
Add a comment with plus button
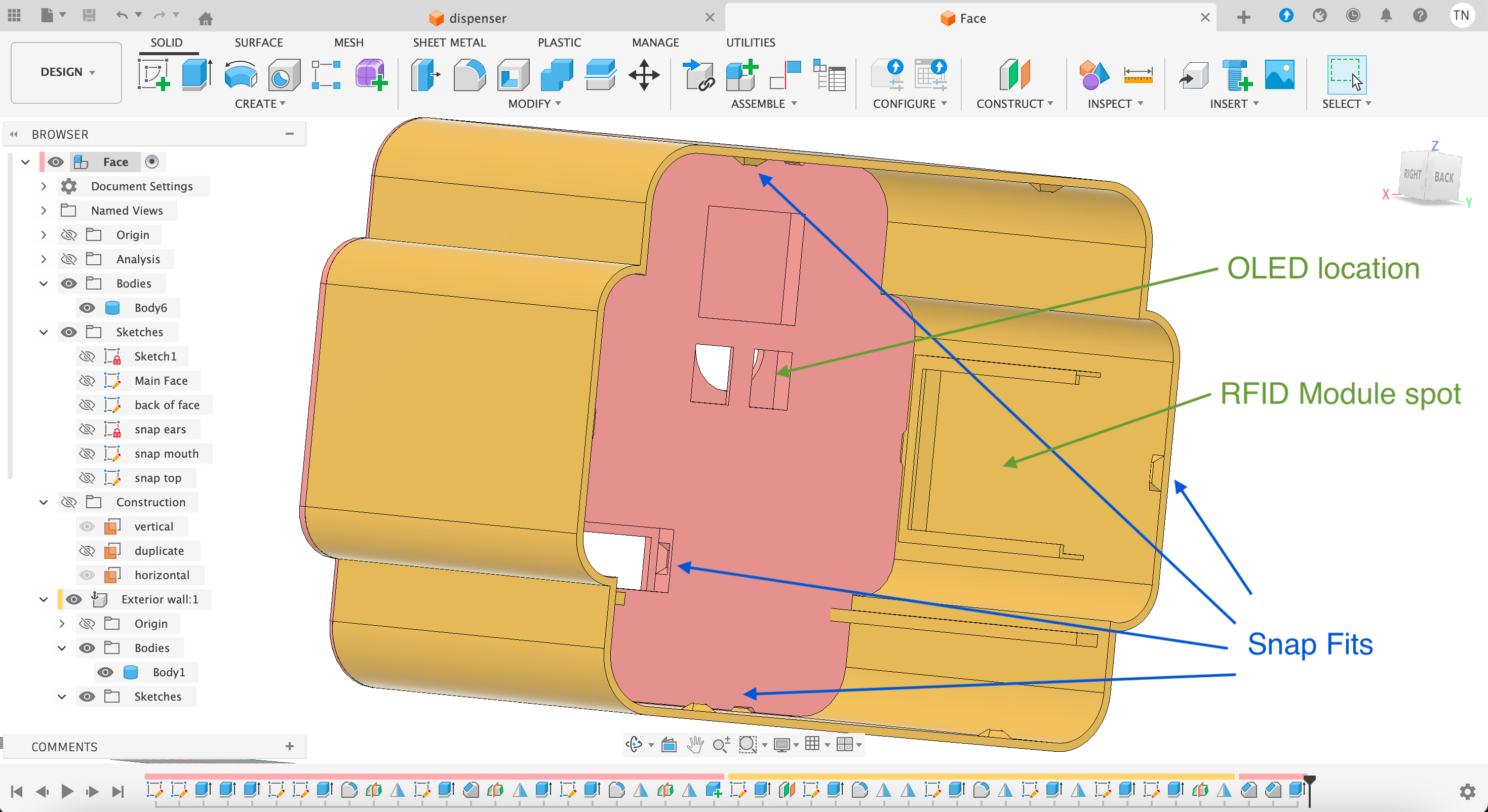click(289, 747)
